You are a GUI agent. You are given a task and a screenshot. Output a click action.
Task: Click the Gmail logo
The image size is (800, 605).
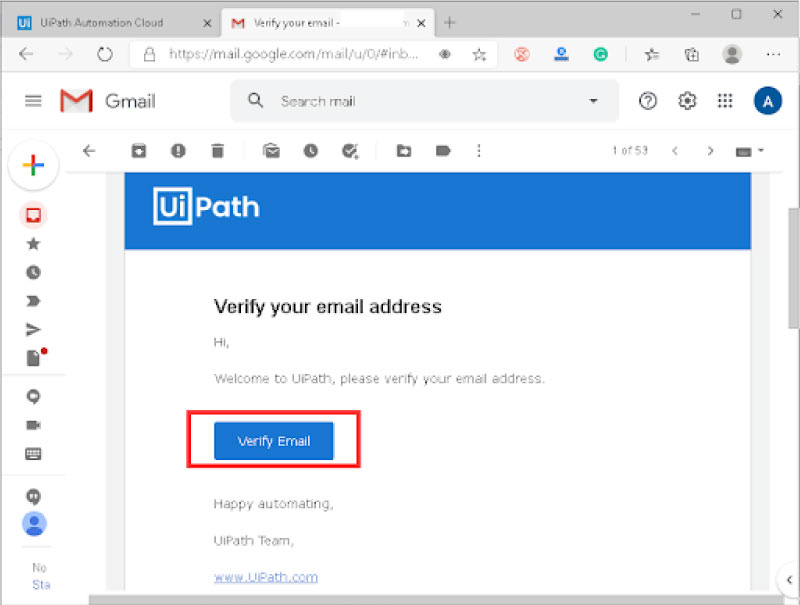point(108,101)
